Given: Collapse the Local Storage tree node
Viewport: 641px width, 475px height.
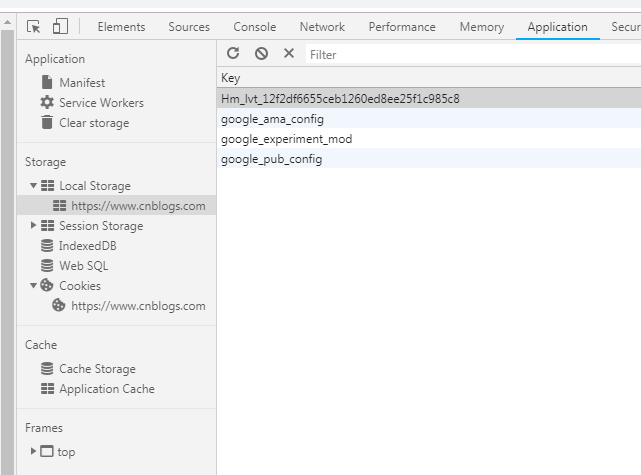Looking at the screenshot, I should [34, 186].
